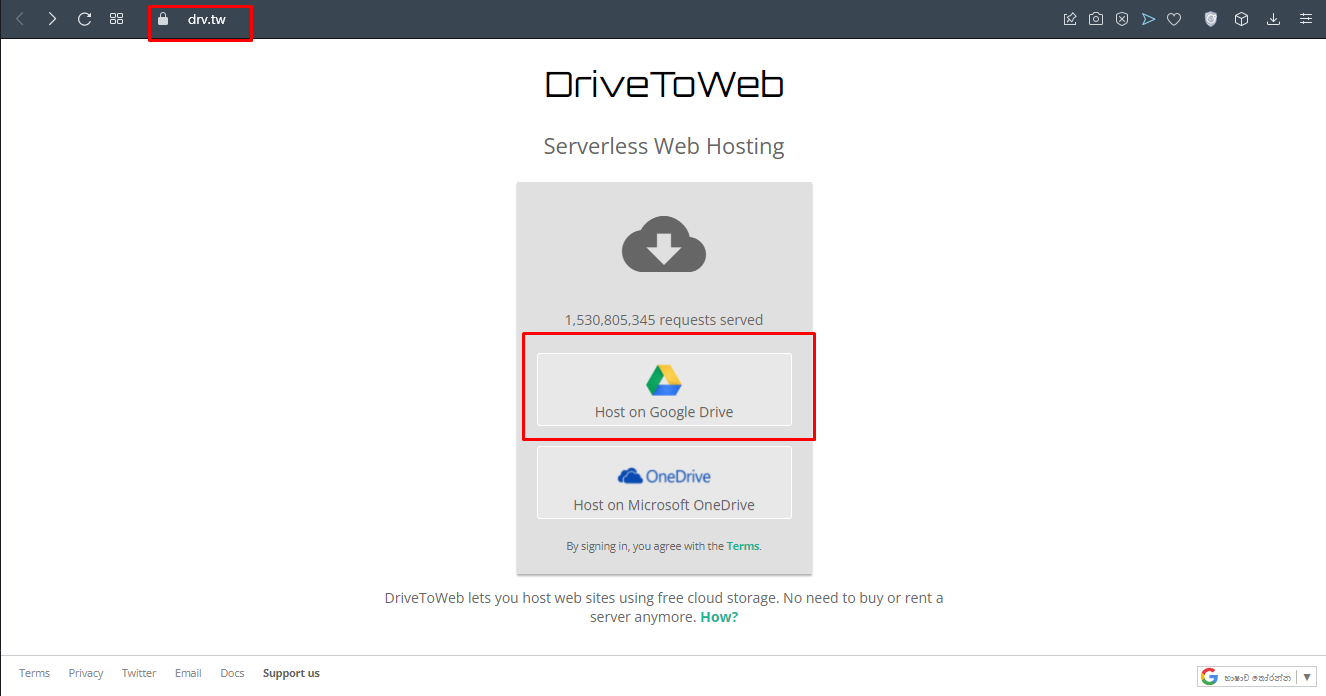Viewport: 1326px width, 696px height.
Task: Click the "1,530,805,345 requests served" text
Action: (x=664, y=320)
